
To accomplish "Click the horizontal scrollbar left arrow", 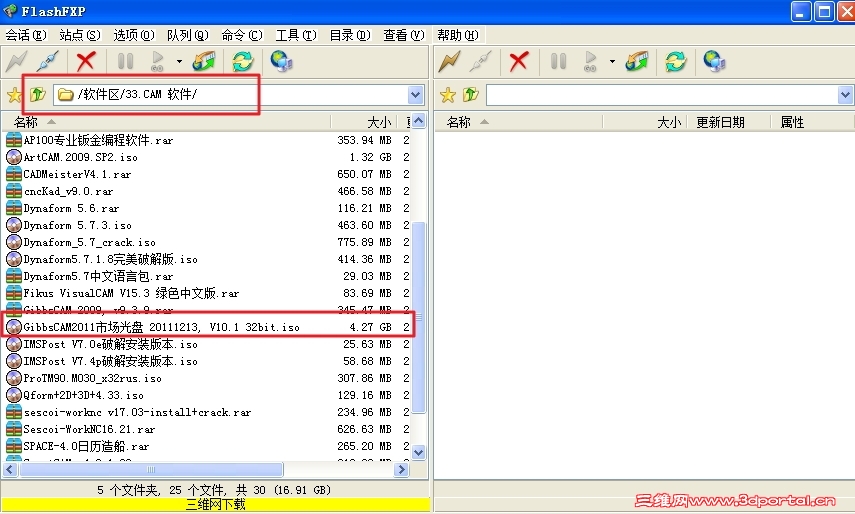I will pos(10,469).
